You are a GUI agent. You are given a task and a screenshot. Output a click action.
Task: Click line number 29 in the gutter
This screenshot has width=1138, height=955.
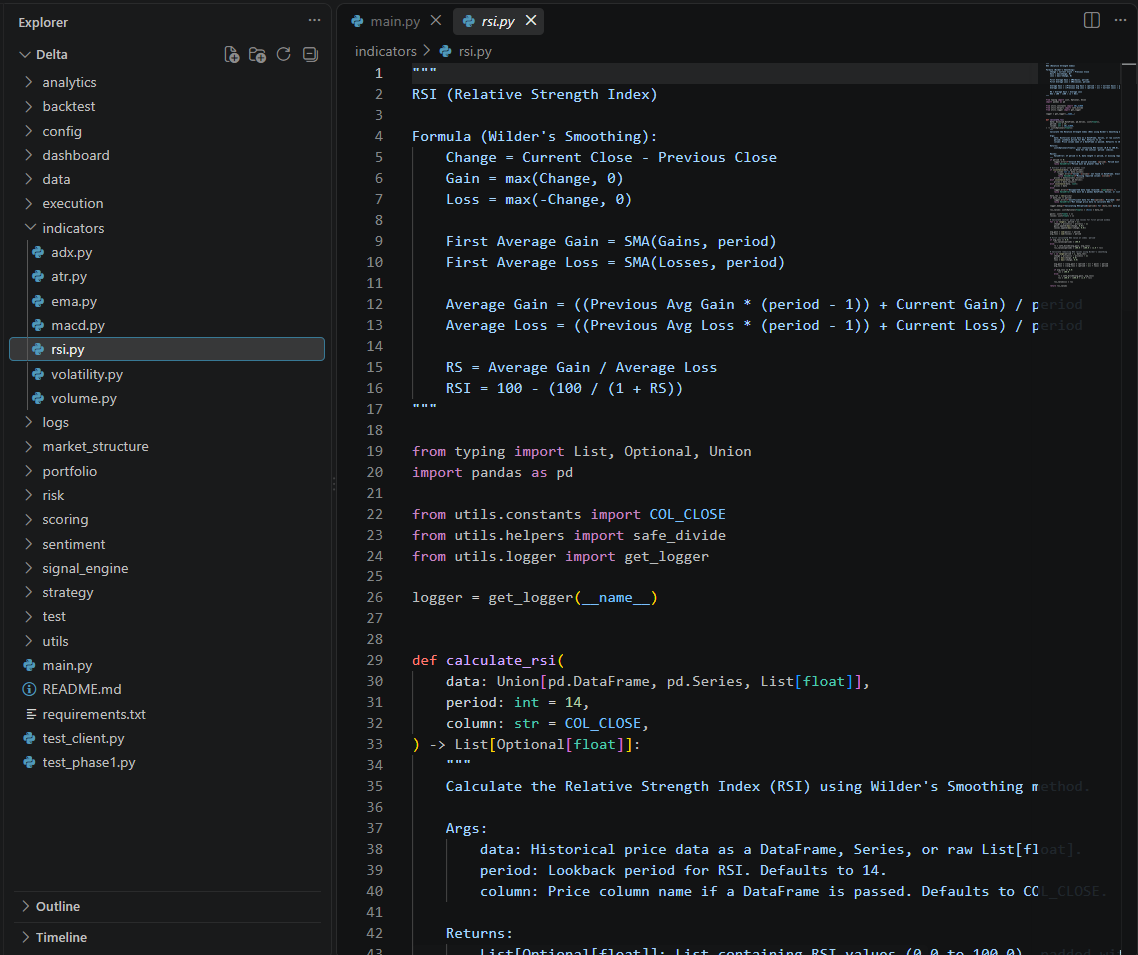[x=374, y=660]
